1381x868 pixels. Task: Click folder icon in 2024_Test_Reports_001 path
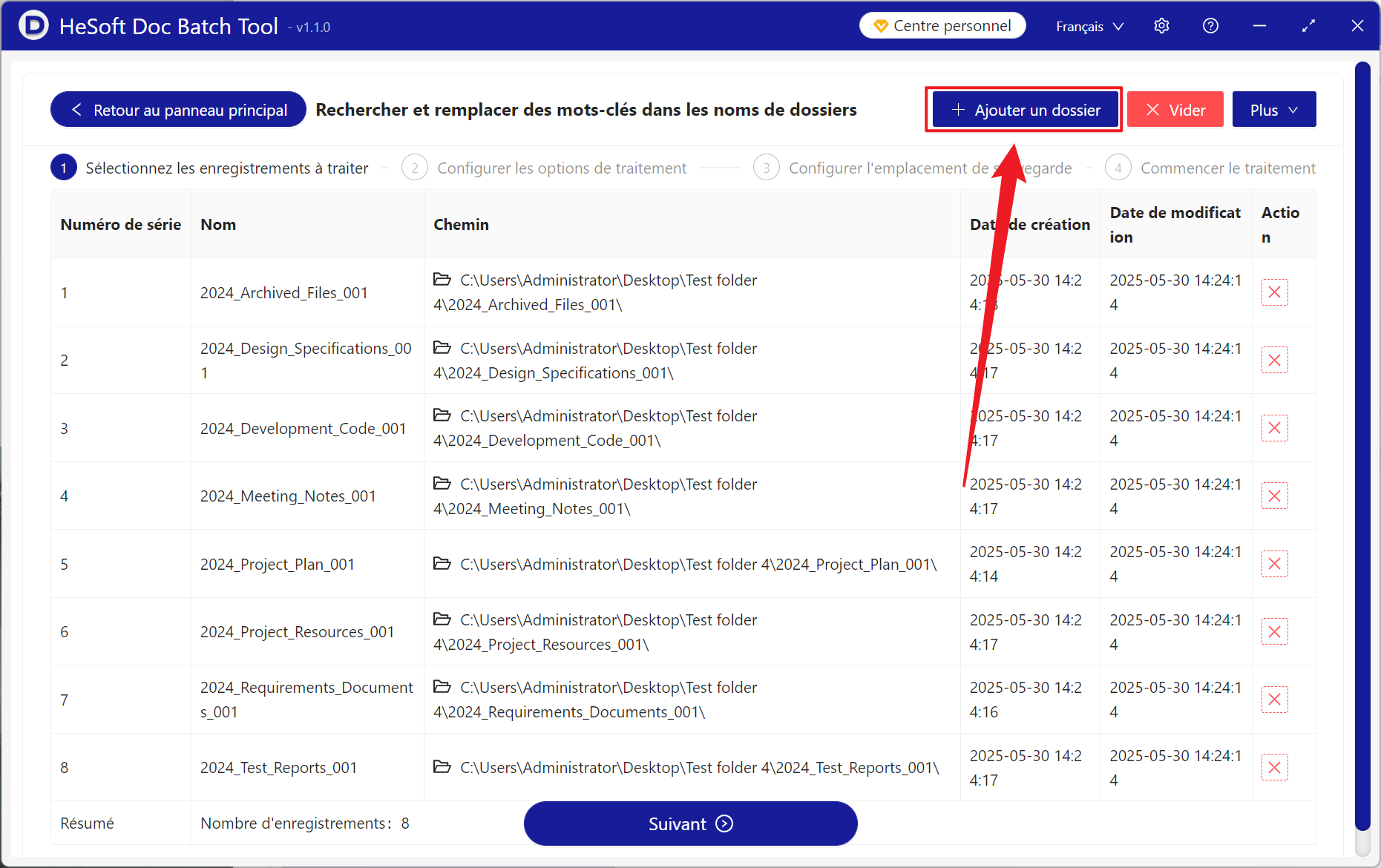tap(442, 767)
